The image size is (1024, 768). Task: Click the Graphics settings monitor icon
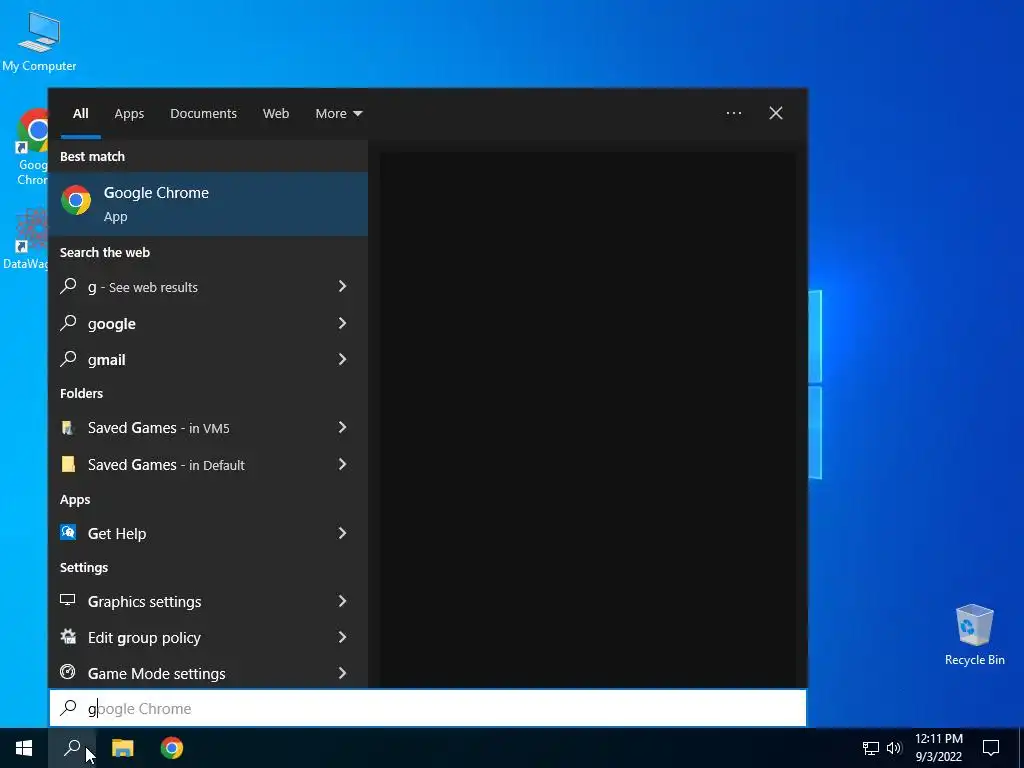click(68, 600)
